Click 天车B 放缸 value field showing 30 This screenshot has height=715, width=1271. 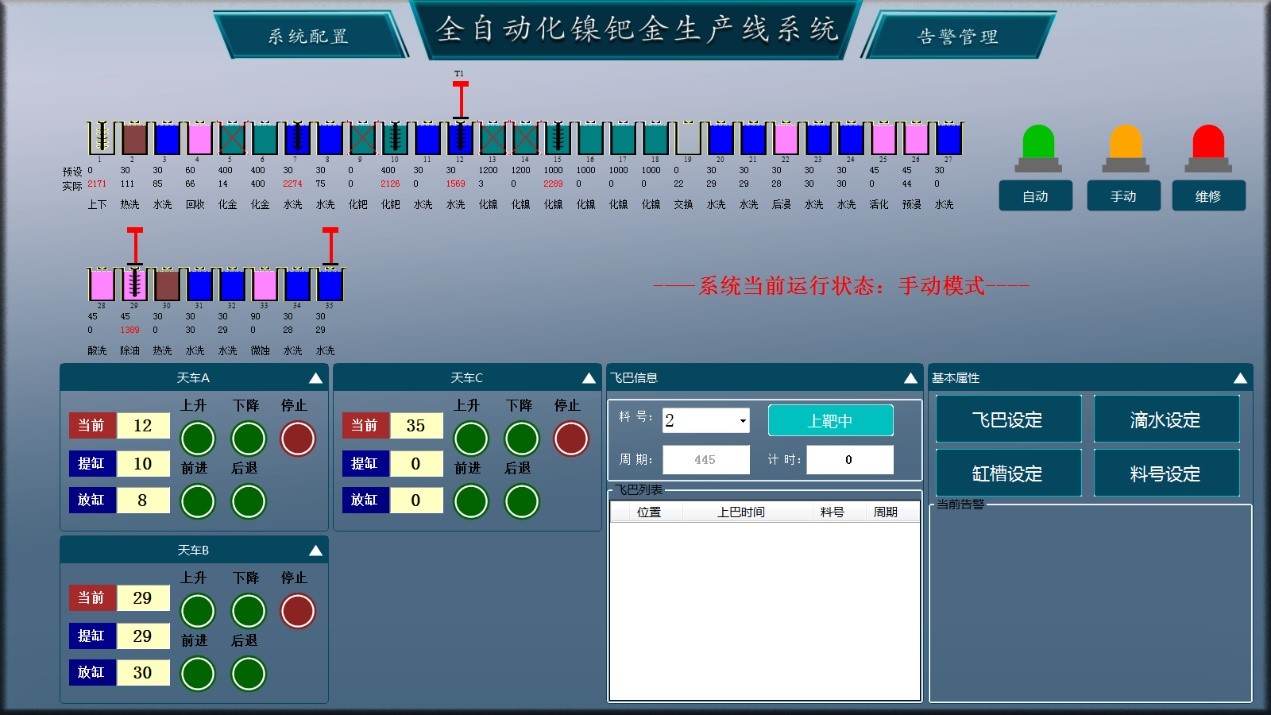pos(143,673)
